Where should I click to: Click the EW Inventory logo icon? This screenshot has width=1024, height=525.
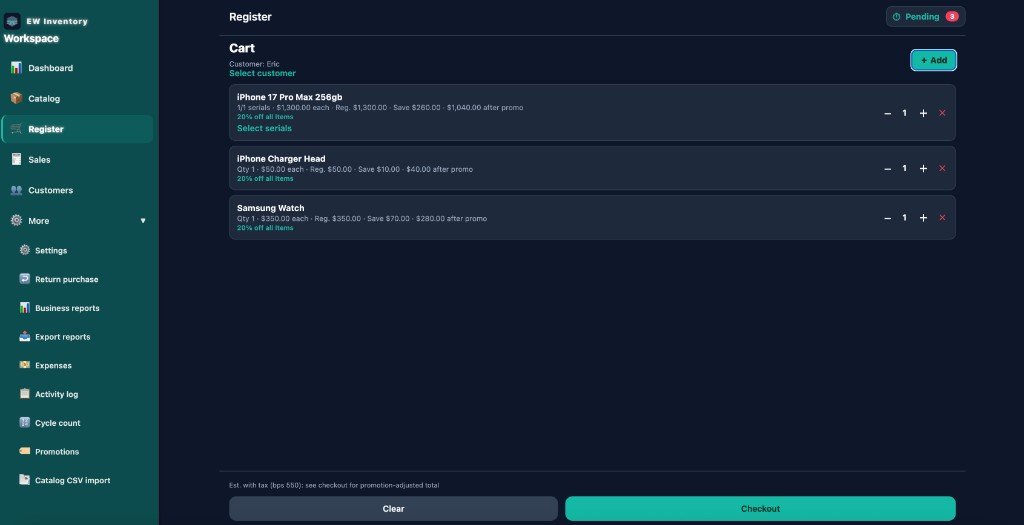pyautogui.click(x=12, y=22)
